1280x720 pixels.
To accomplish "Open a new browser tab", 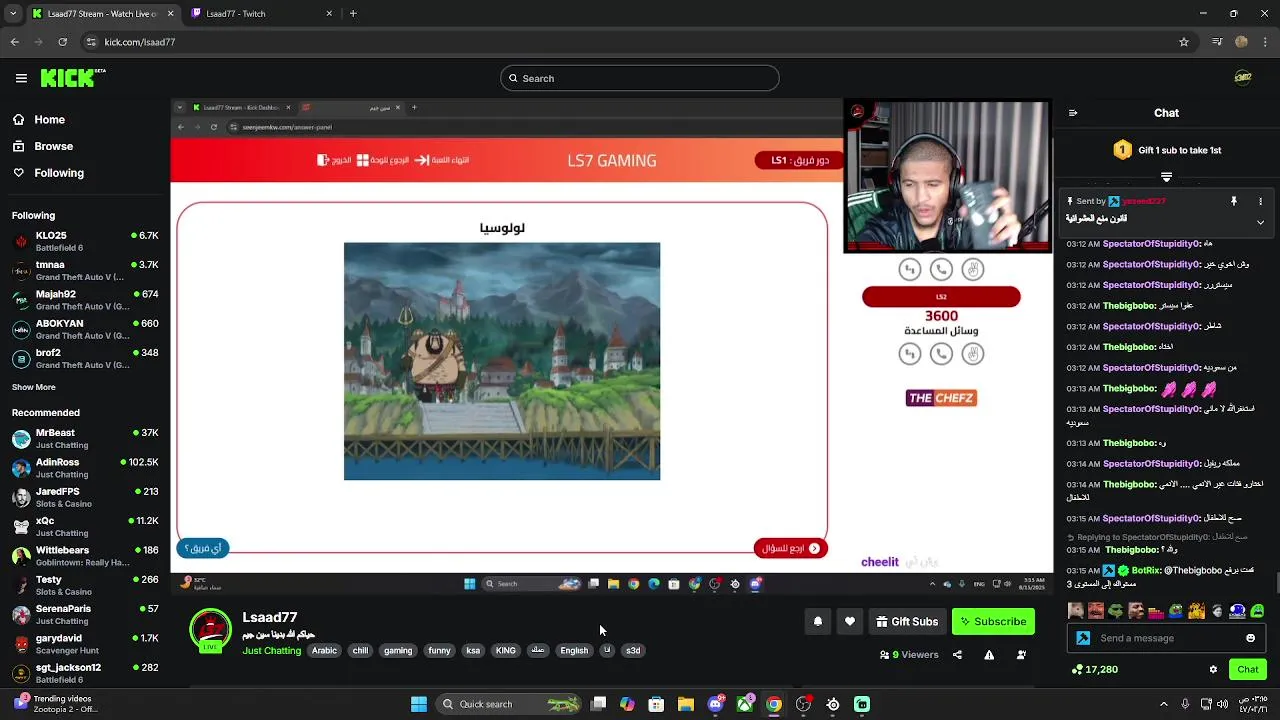I will click(x=353, y=14).
